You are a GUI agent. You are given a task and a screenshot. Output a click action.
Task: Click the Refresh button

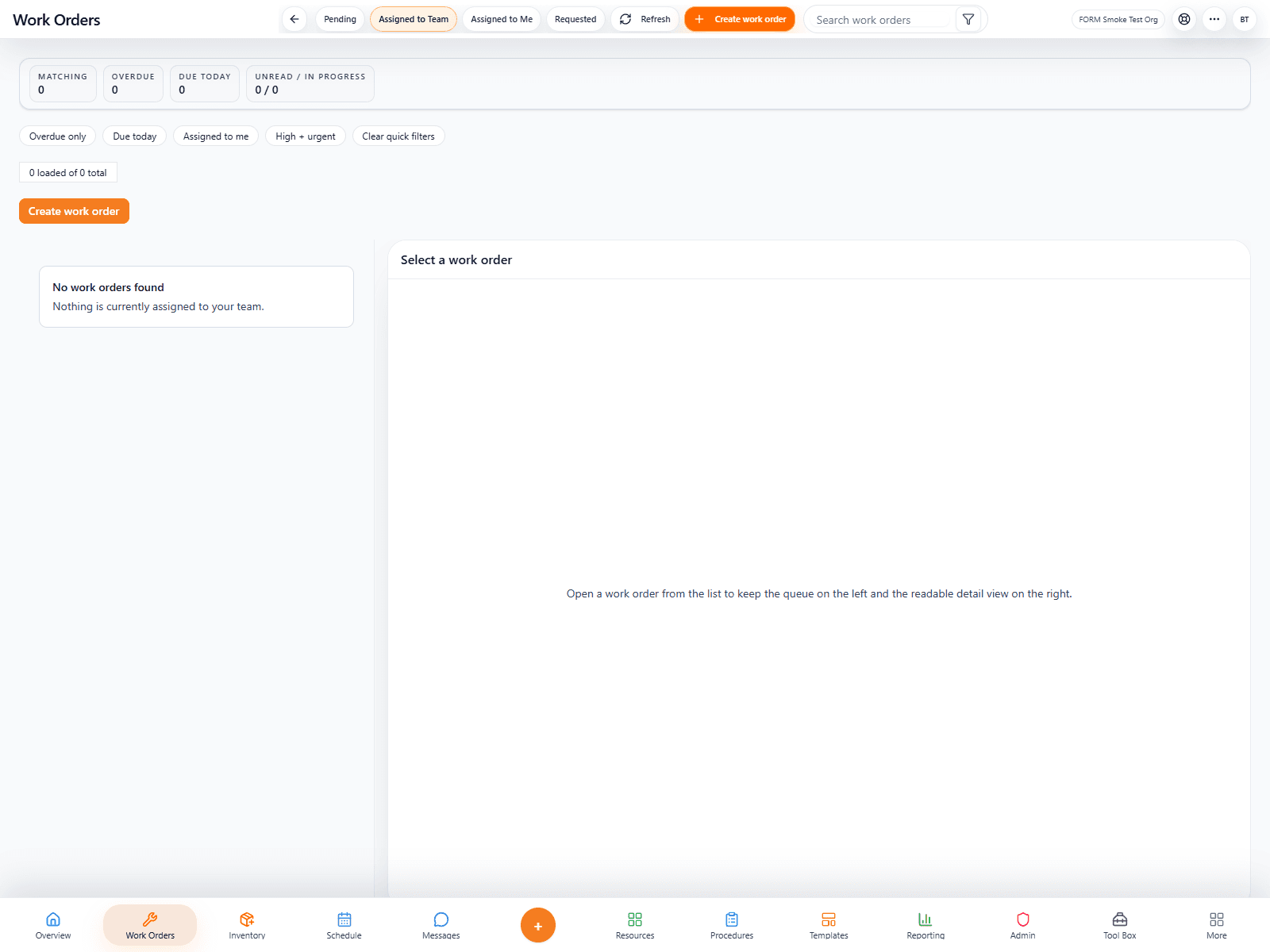(645, 19)
